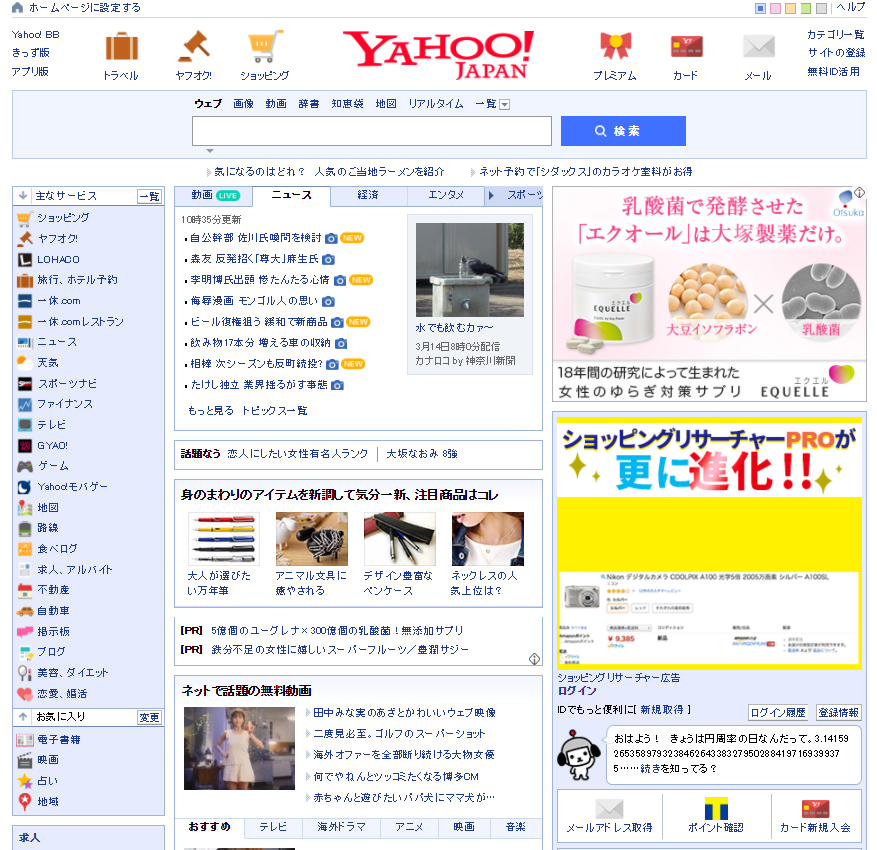
Task: Click the テレビ sidebar icon
Action: 25,425
